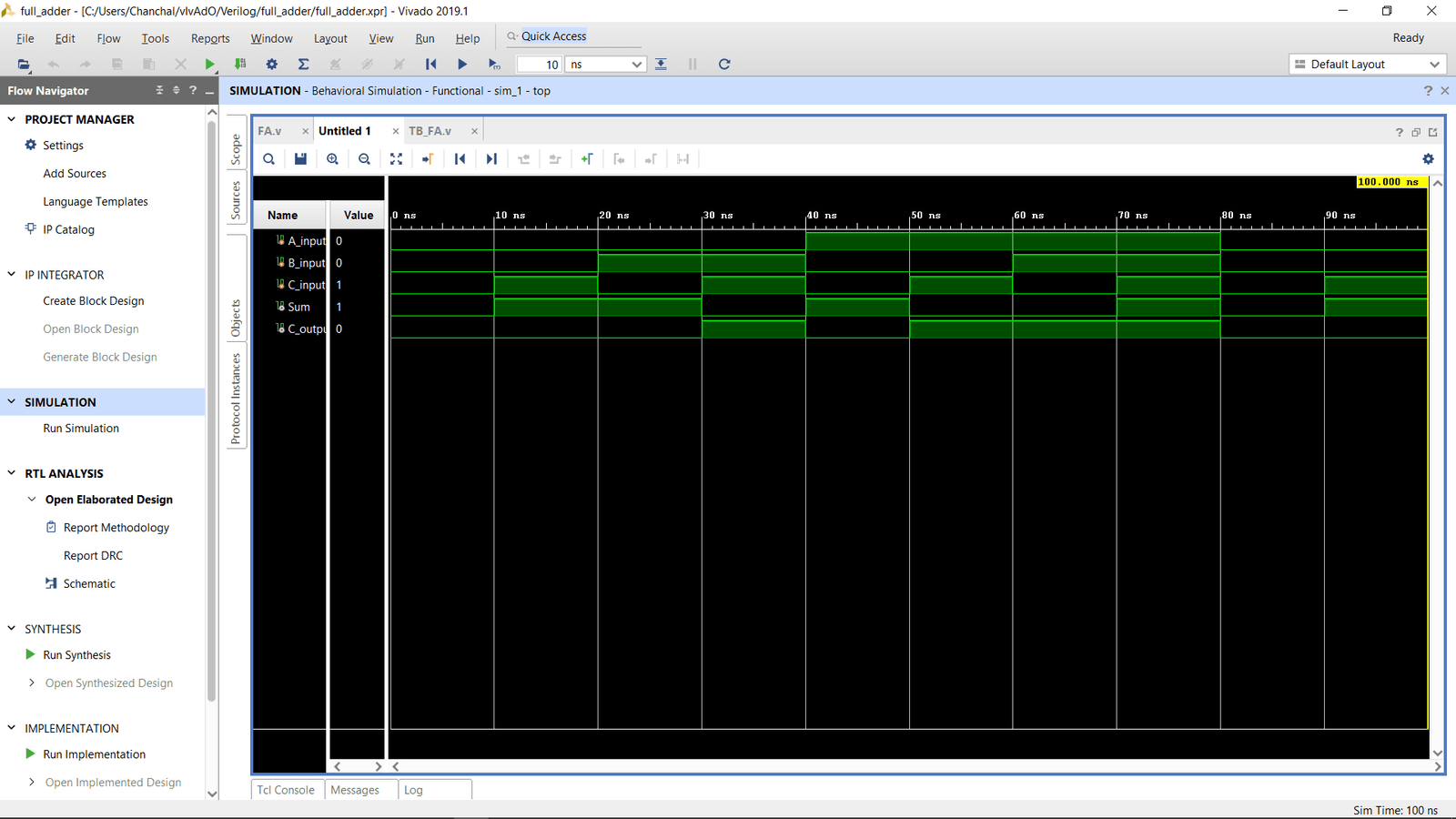Add a marker with the green plus marker icon

click(x=587, y=158)
